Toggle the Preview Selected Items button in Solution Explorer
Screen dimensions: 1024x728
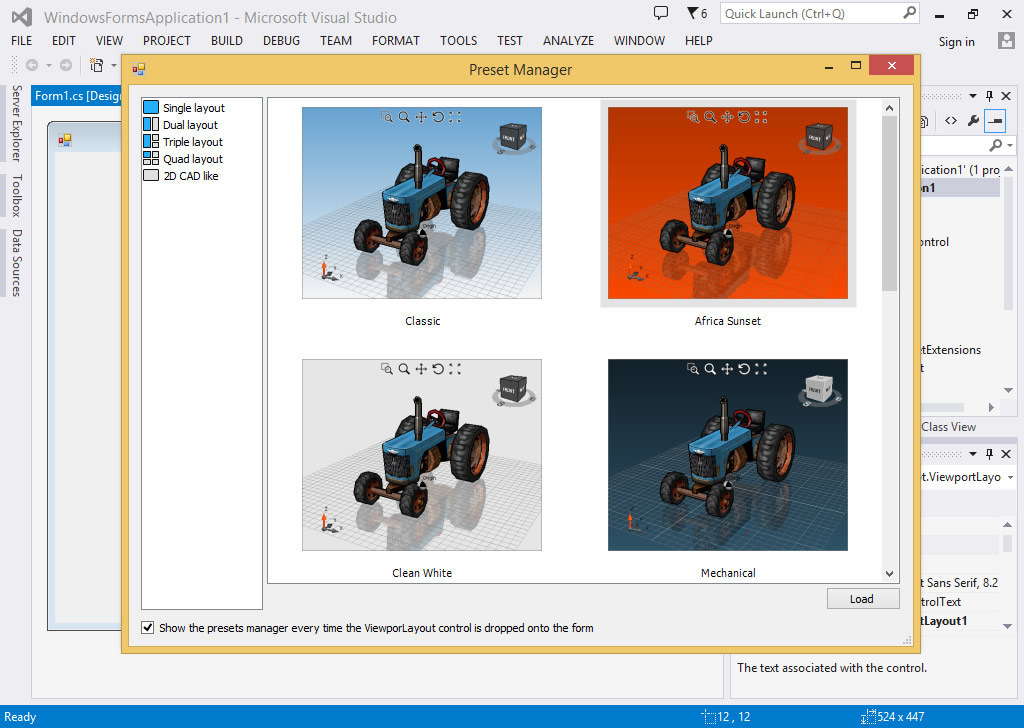[995, 120]
